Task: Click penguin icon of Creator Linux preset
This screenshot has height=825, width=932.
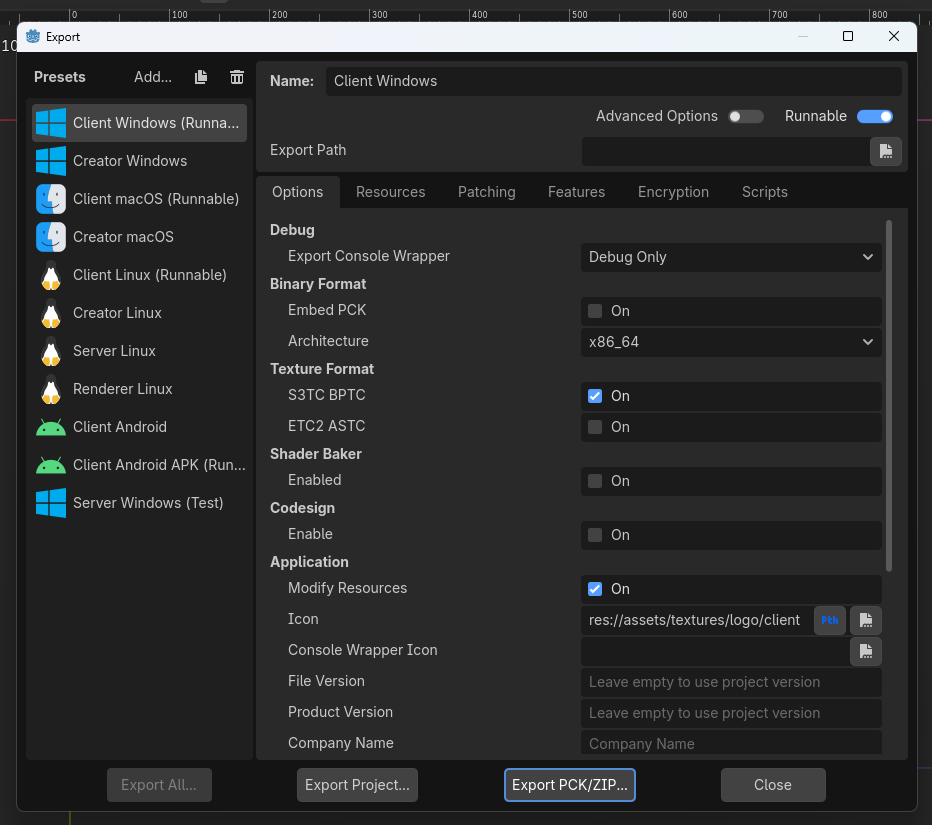Action: [51, 313]
